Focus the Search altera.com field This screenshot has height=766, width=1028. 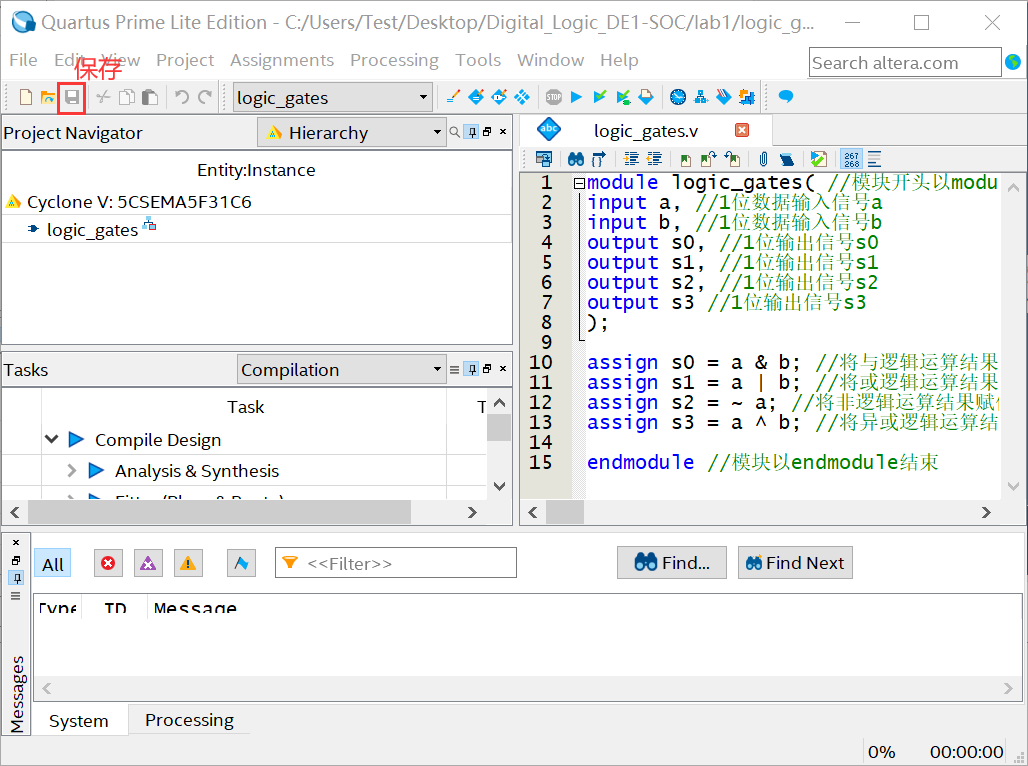[905, 62]
